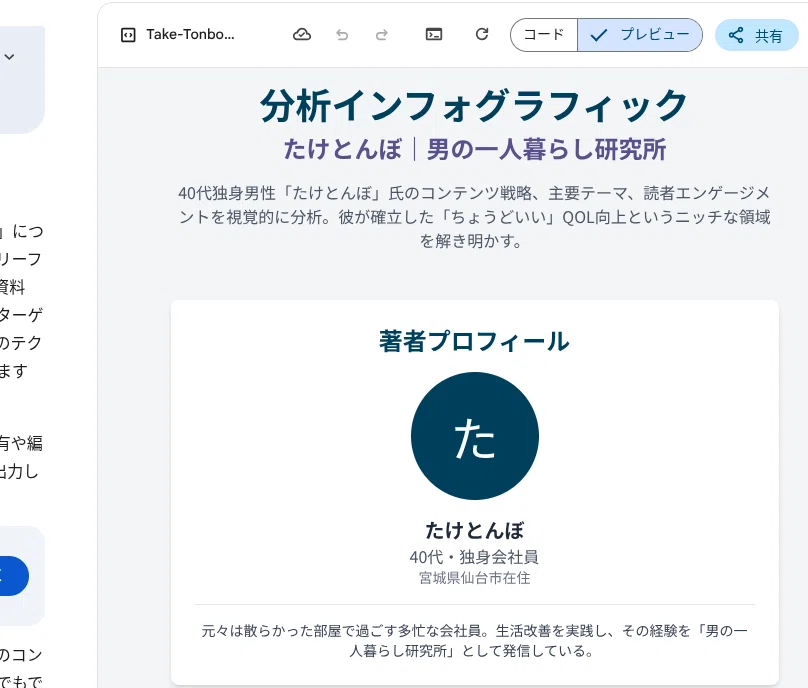The image size is (808, 688).
Task: Click the cloud save status icon
Action: click(x=302, y=35)
